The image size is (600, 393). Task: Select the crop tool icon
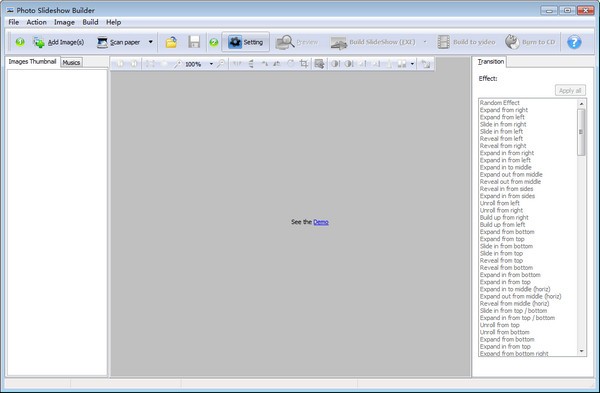304,64
